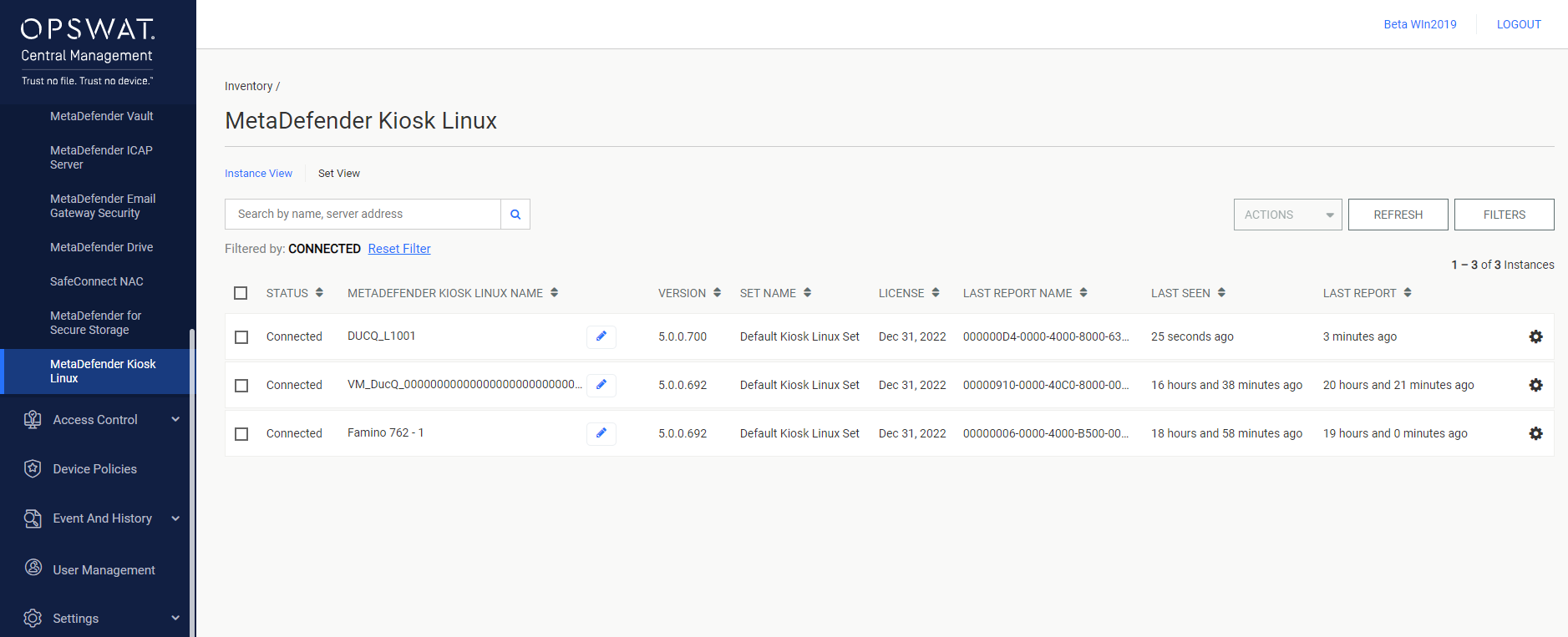This screenshot has height=637, width=1568.
Task: Edit name of DUCQ_L1001 with pencil icon
Action: click(601, 336)
